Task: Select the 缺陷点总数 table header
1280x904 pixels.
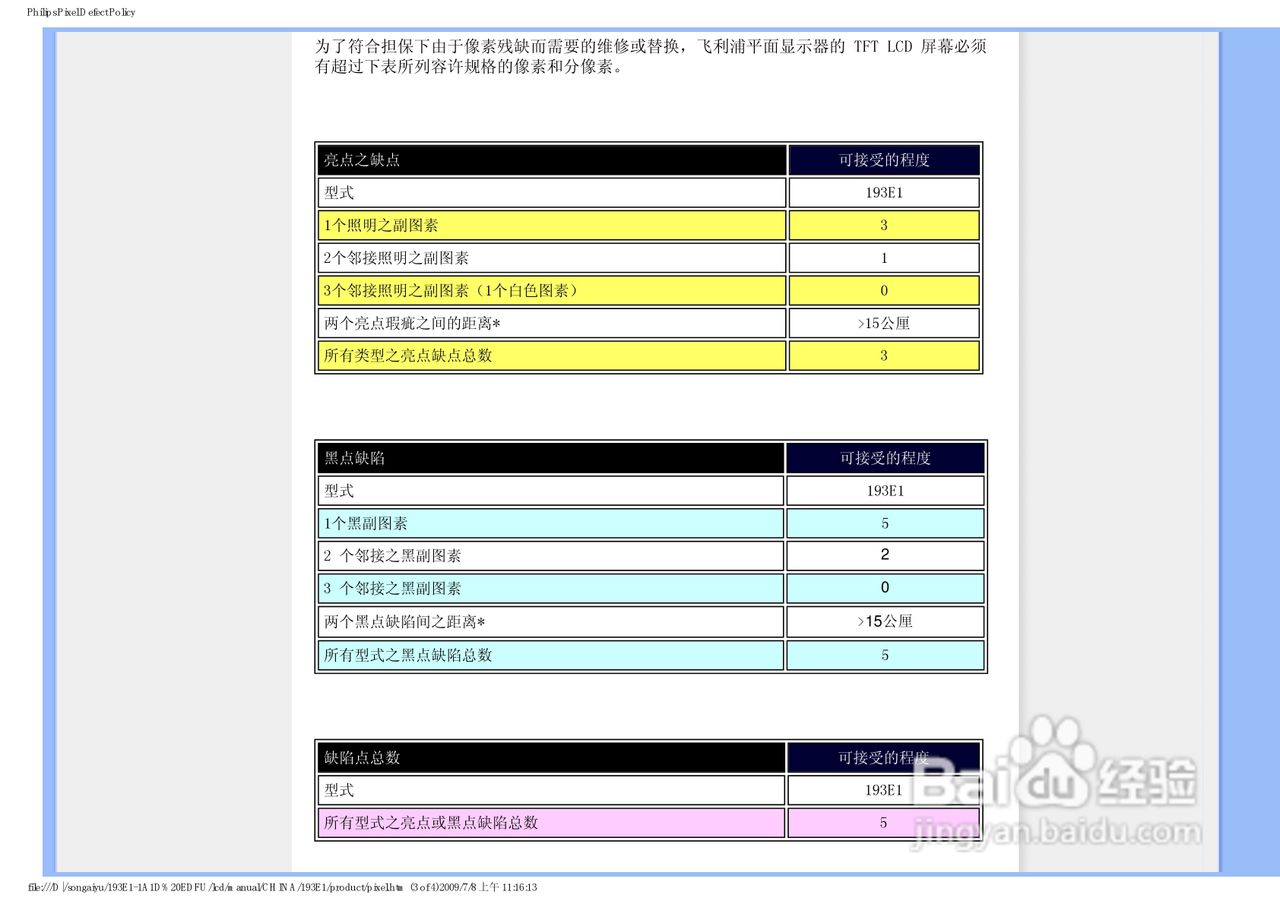Action: click(552, 758)
